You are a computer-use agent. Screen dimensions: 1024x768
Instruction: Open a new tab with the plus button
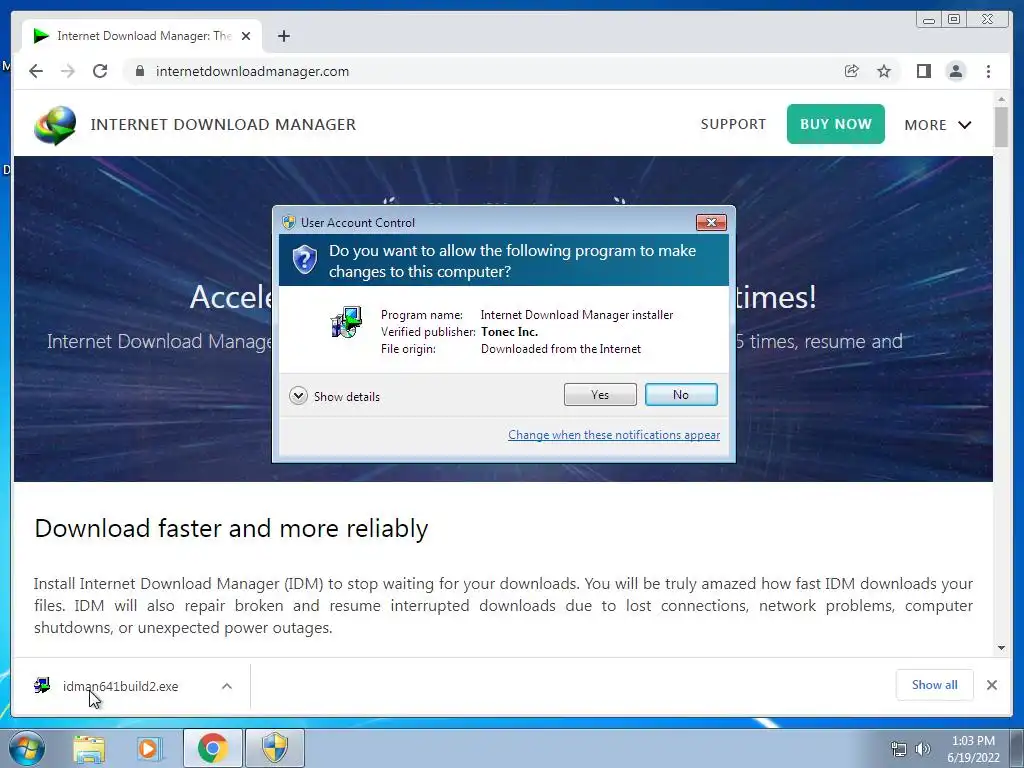(x=283, y=36)
